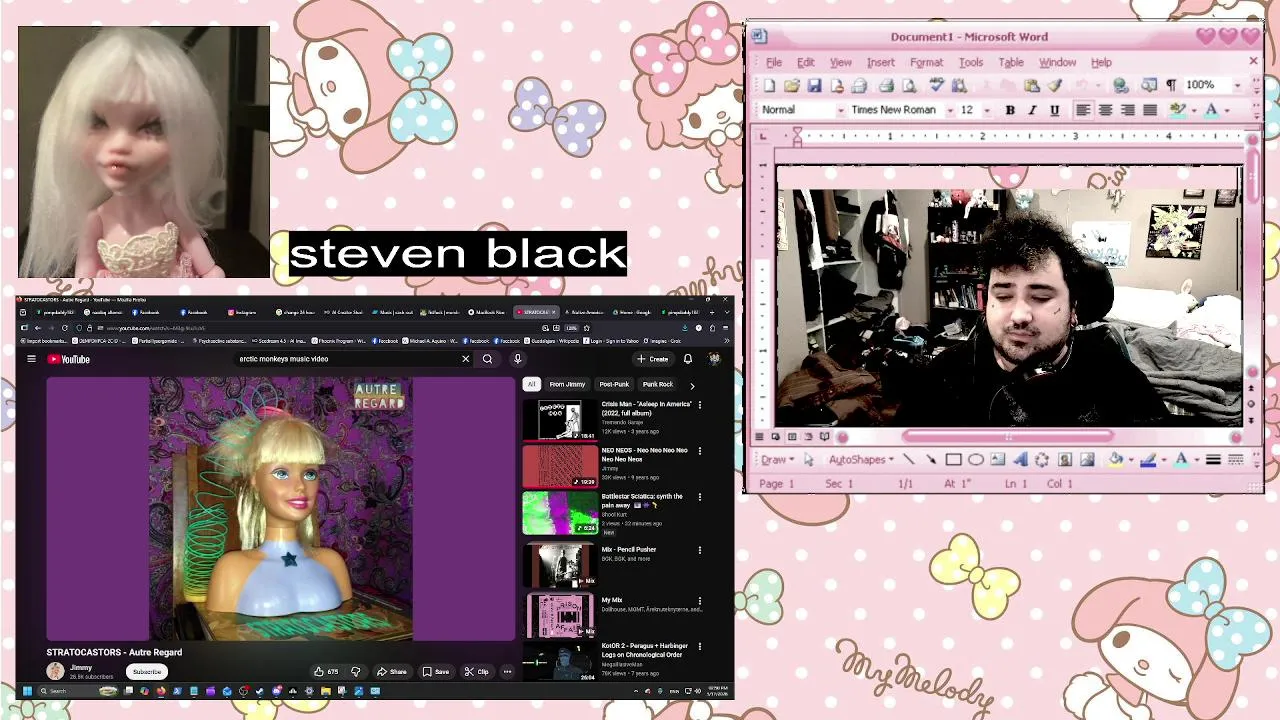The image size is (1280, 720).
Task: Open the Edit menu in Word
Action: 805,62
